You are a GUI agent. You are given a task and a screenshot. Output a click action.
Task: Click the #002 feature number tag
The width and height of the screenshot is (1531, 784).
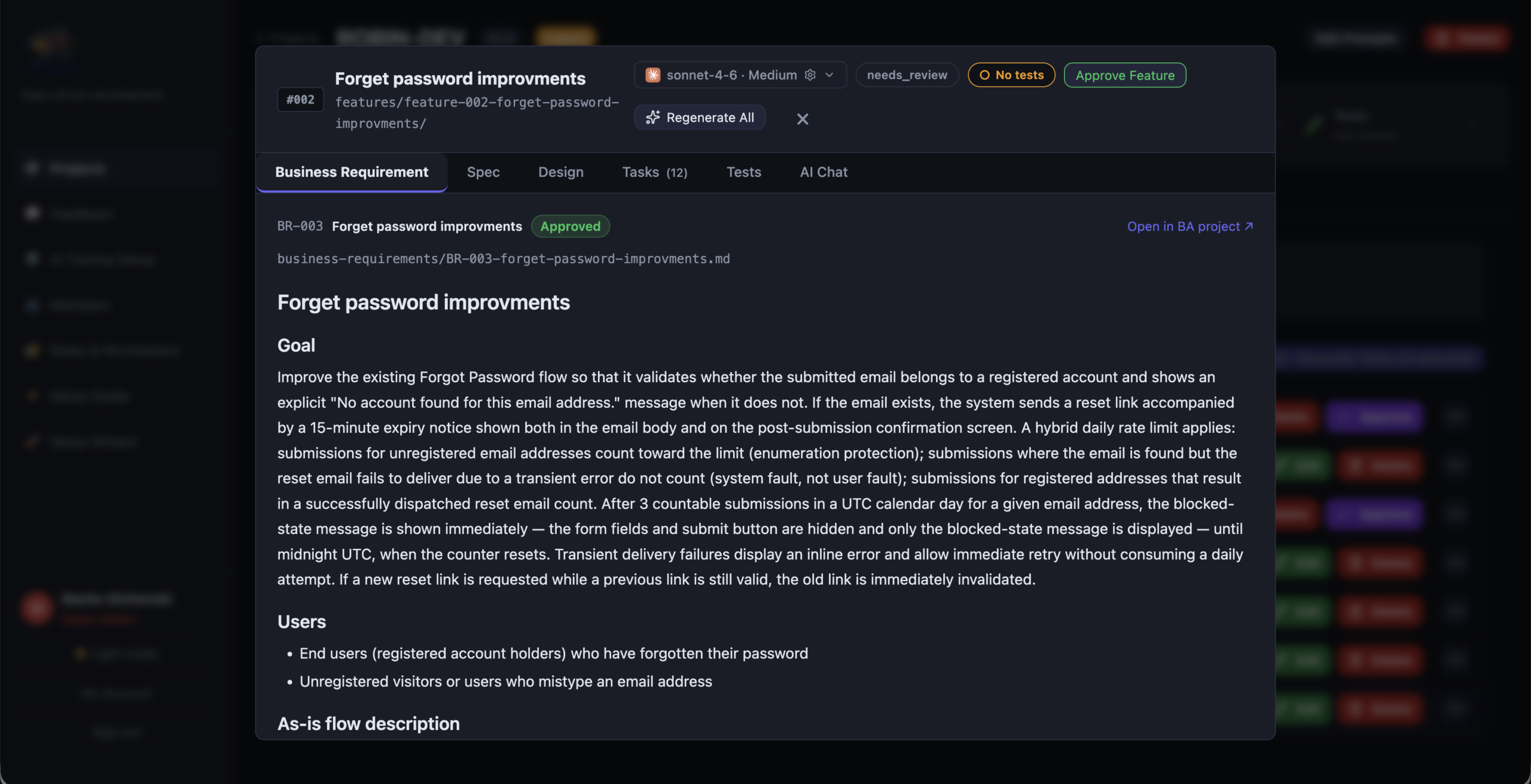click(x=300, y=99)
